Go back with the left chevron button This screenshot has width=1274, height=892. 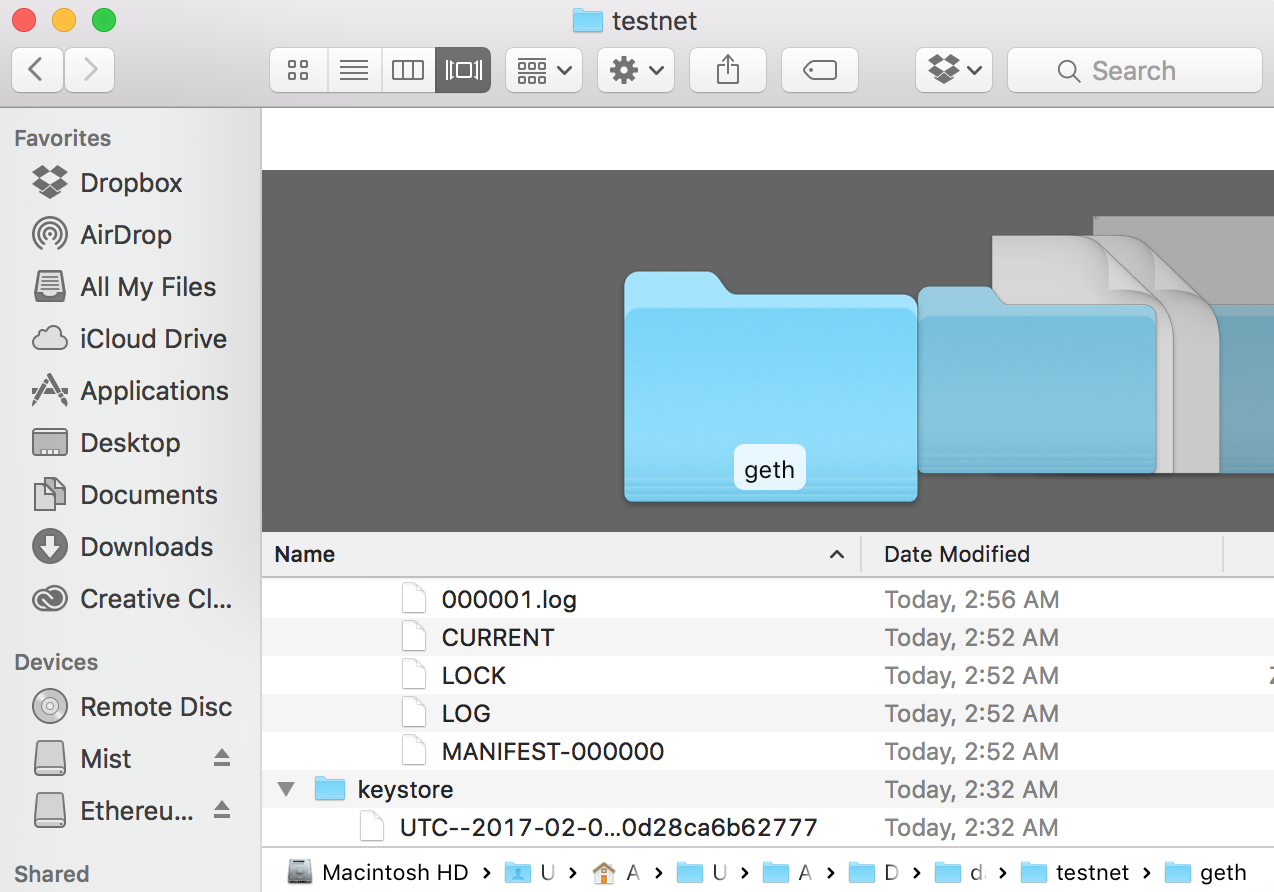[37, 70]
